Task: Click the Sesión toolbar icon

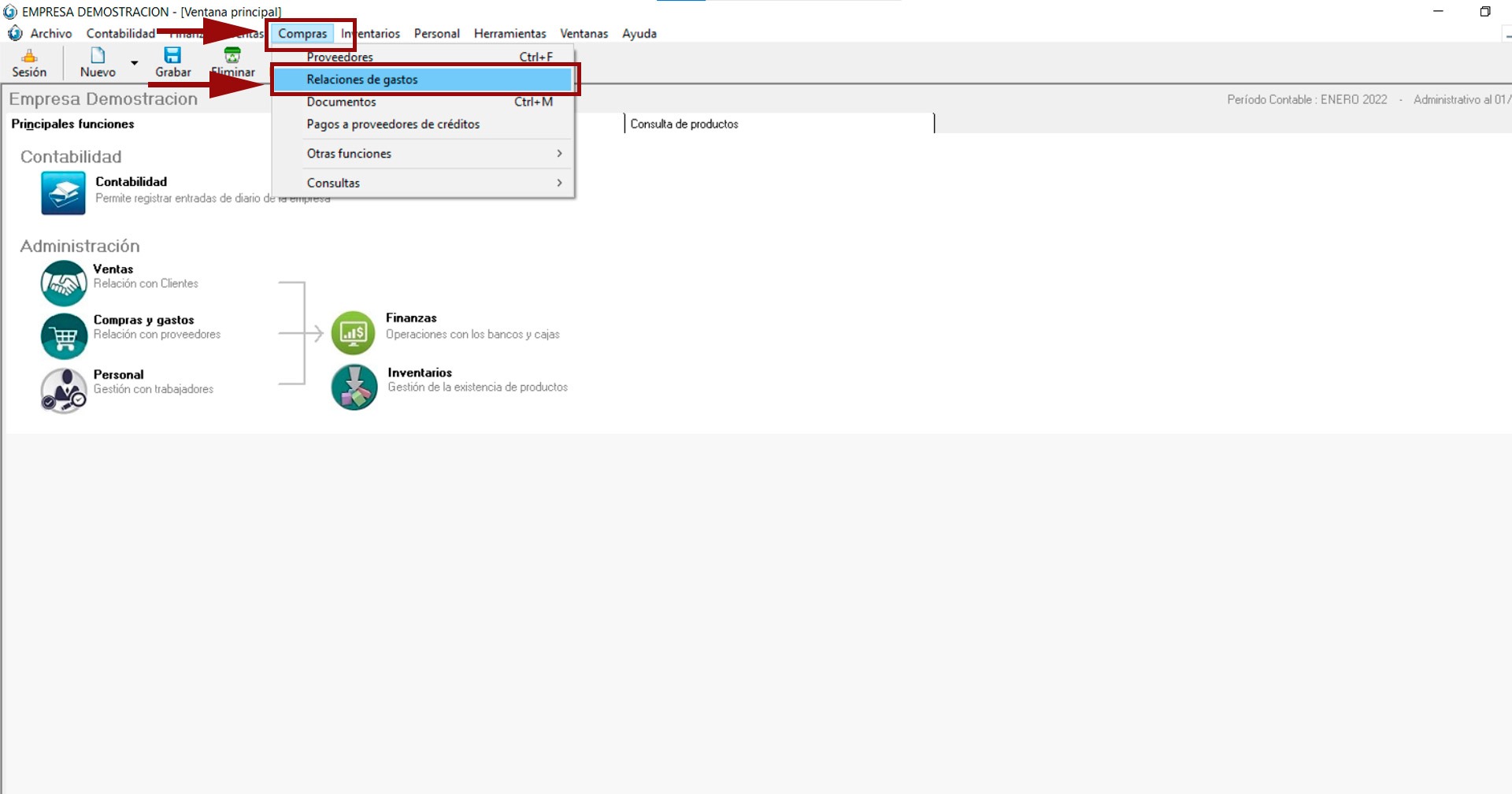Action: pyautogui.click(x=29, y=56)
